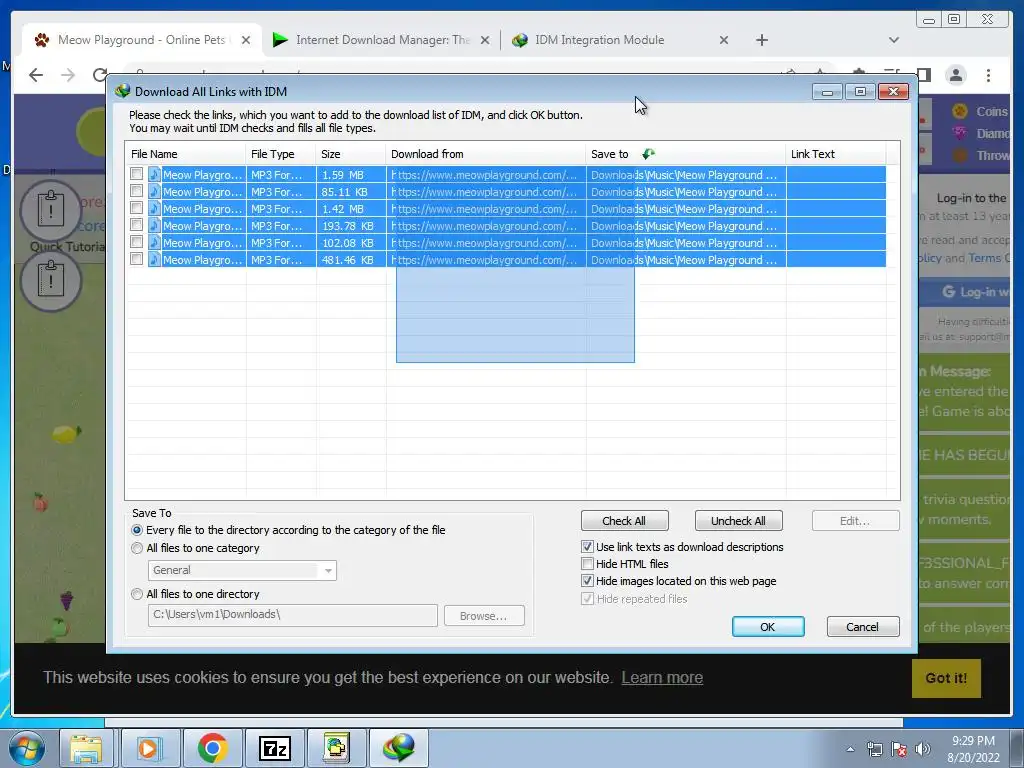Image resolution: width=1024 pixels, height=768 pixels.
Task: Open the Windows Start menu orb
Action: coord(27,748)
